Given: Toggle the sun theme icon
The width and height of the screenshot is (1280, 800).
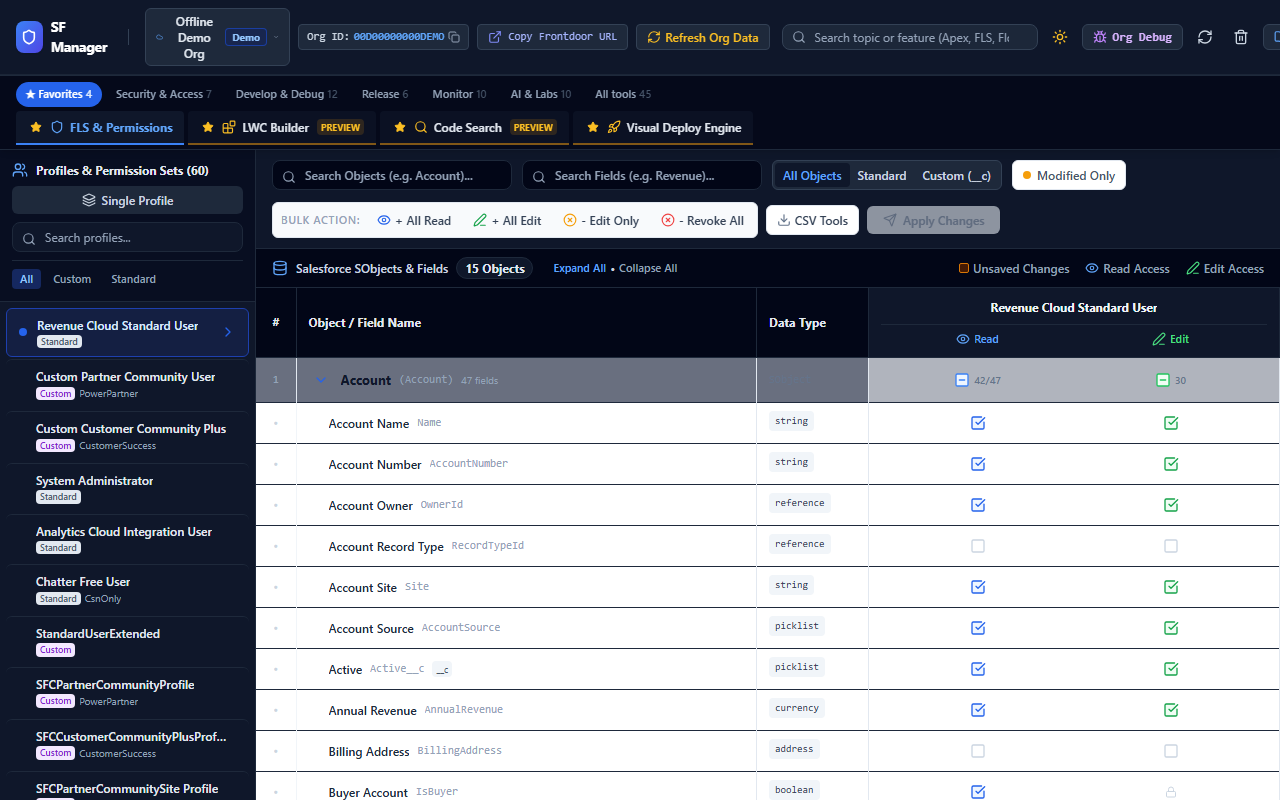Looking at the screenshot, I should (x=1060, y=37).
